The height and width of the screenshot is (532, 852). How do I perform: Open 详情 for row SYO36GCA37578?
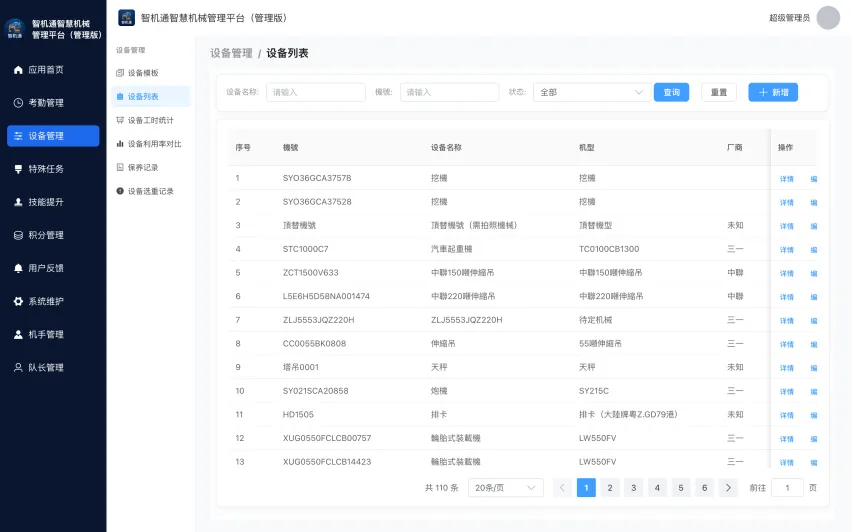tap(787, 179)
